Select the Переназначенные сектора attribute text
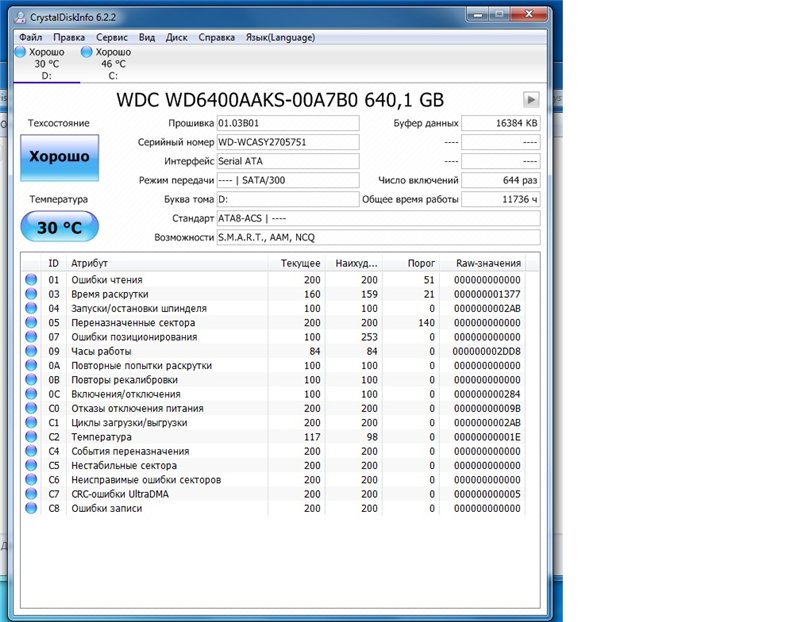 pyautogui.click(x=133, y=322)
